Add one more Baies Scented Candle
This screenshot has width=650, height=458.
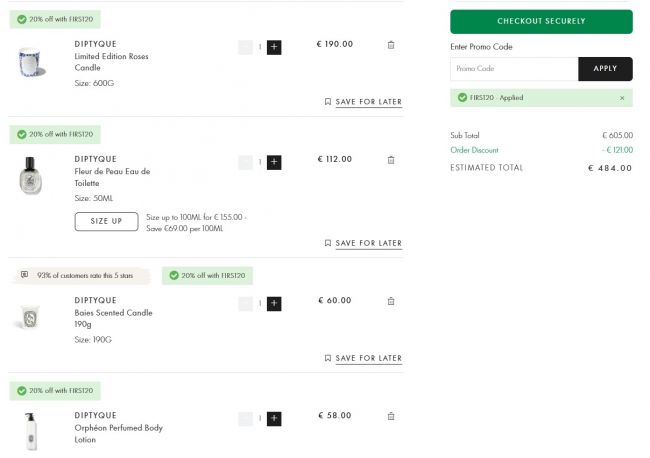click(274, 303)
